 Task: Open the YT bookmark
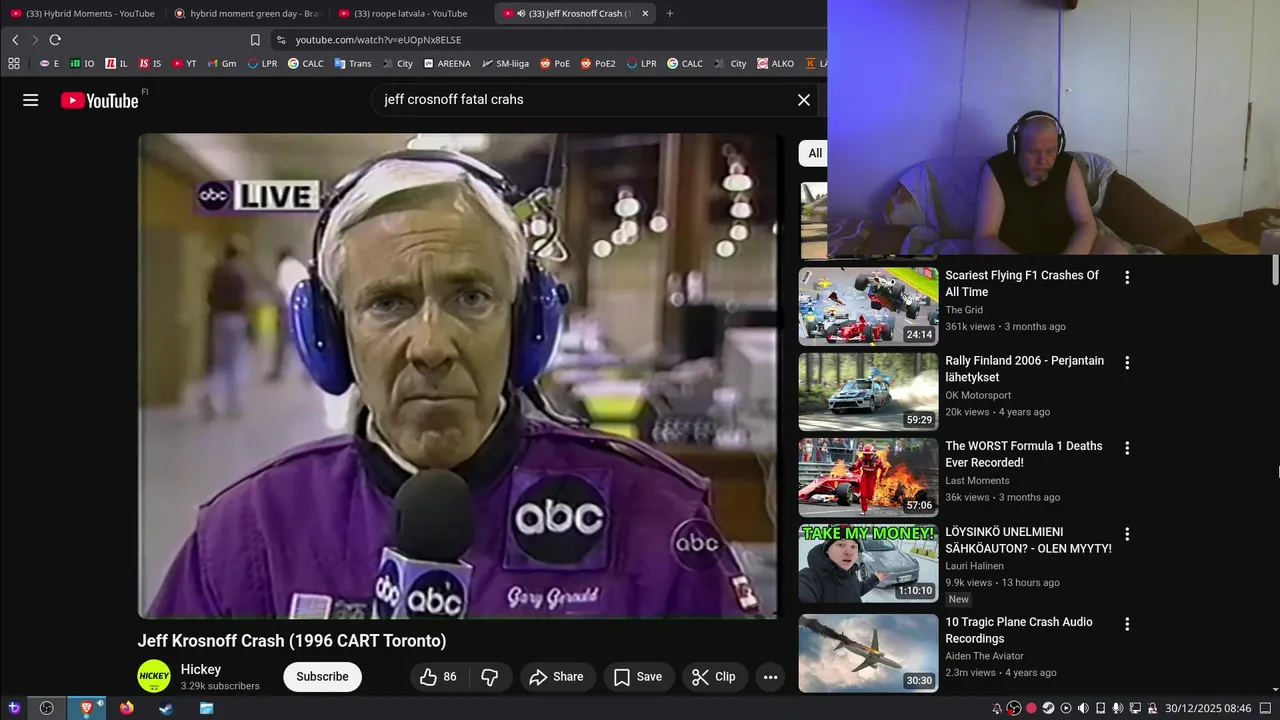(184, 63)
